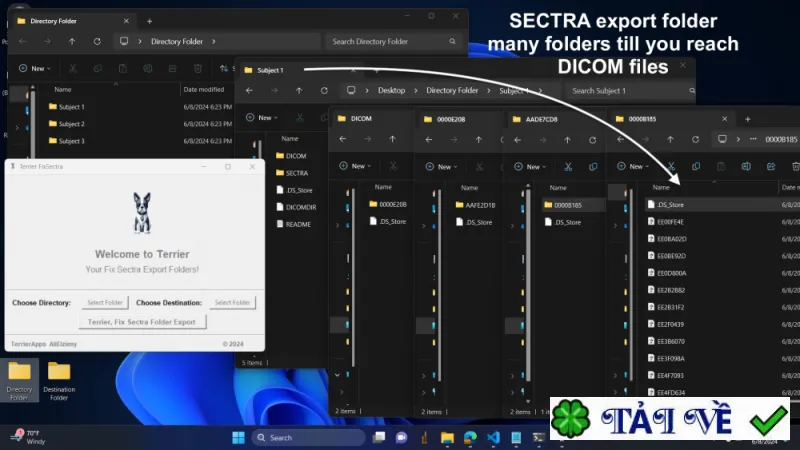Expand the New dropdown in 0000B185 window
This screenshot has width=800, height=450.
[633, 166]
